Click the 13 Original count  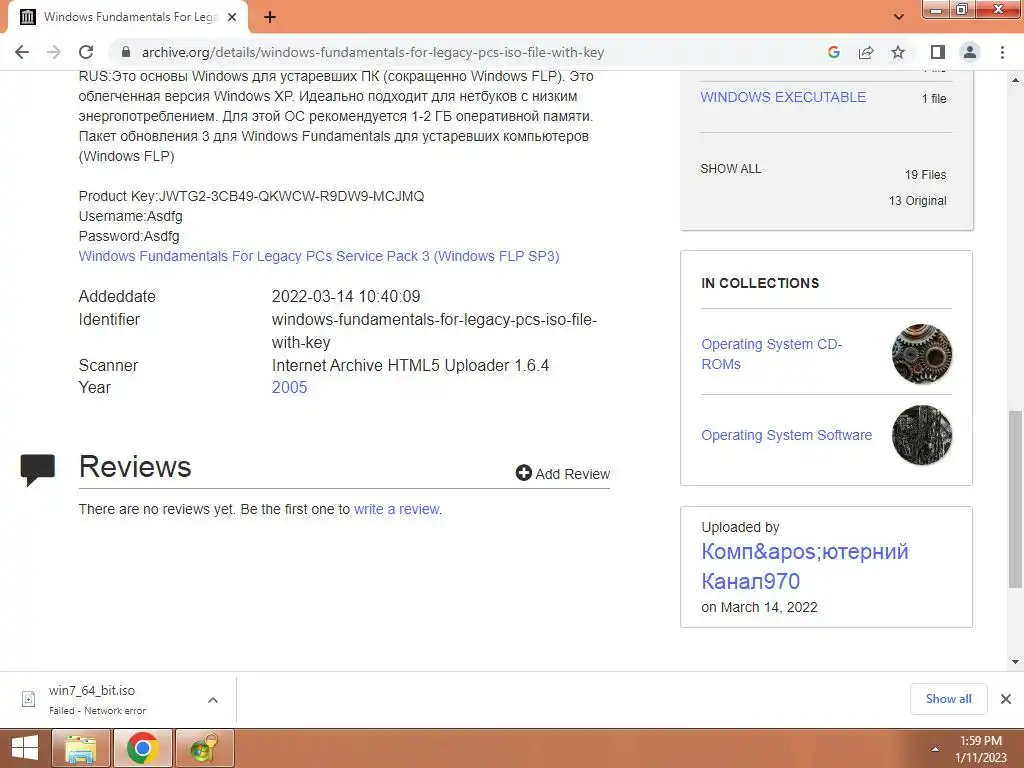coord(918,200)
